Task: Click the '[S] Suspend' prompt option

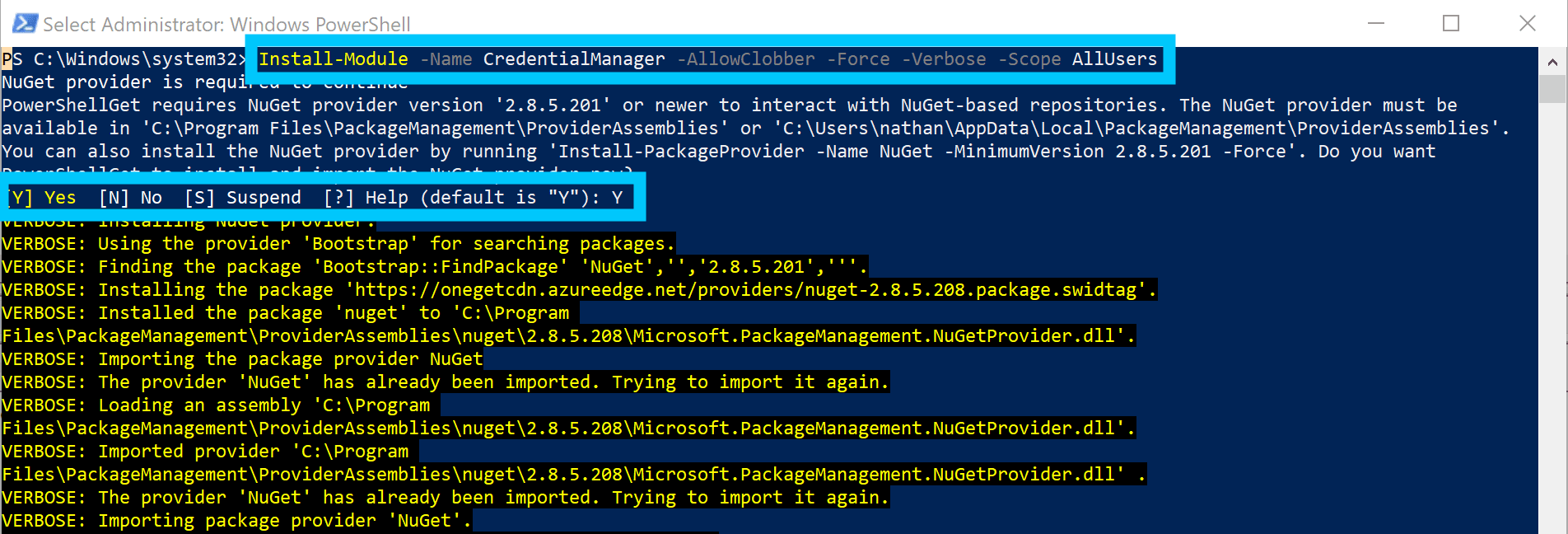Action: [x=243, y=198]
